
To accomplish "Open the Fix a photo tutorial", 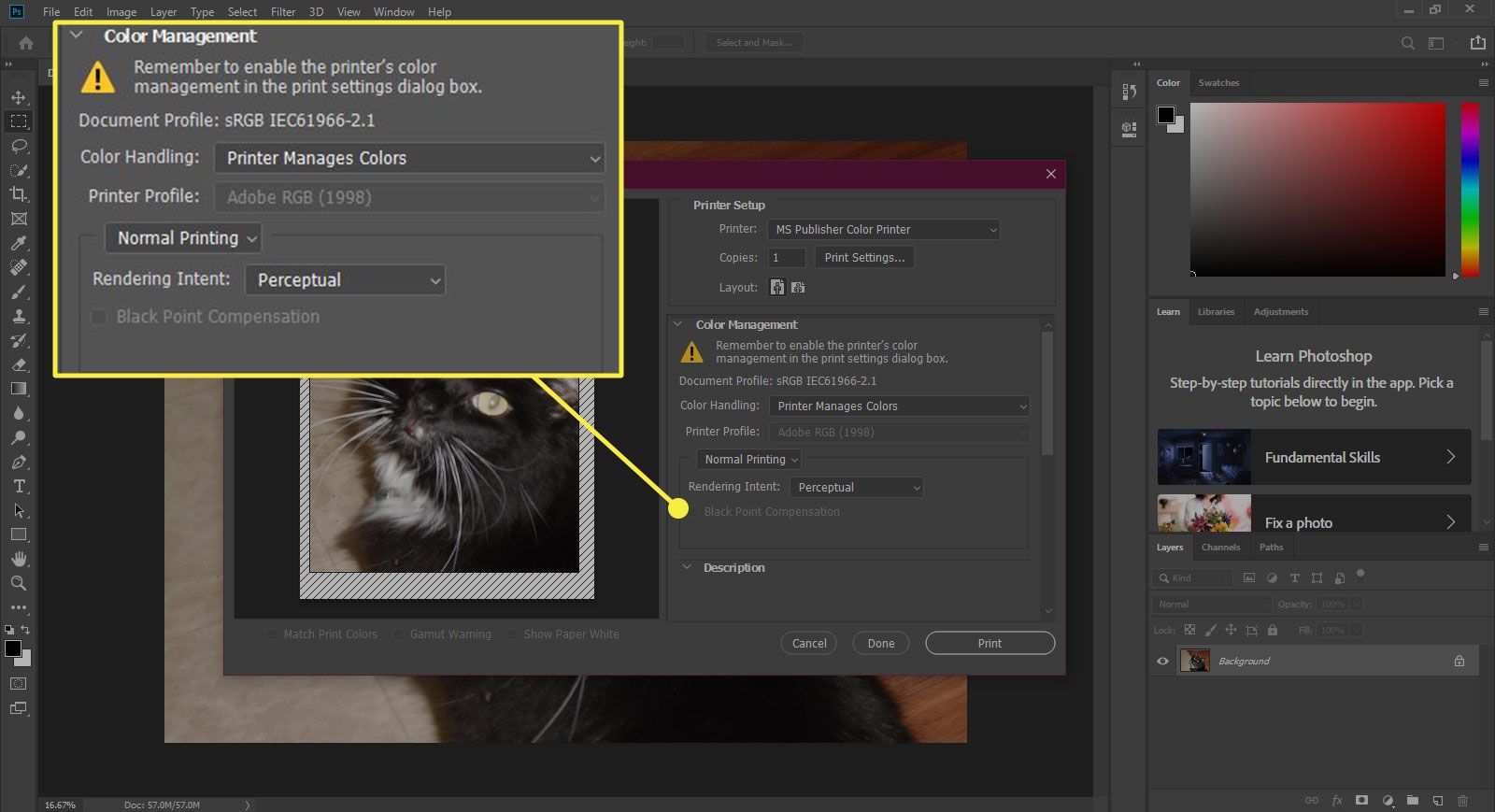I will pos(1314,513).
